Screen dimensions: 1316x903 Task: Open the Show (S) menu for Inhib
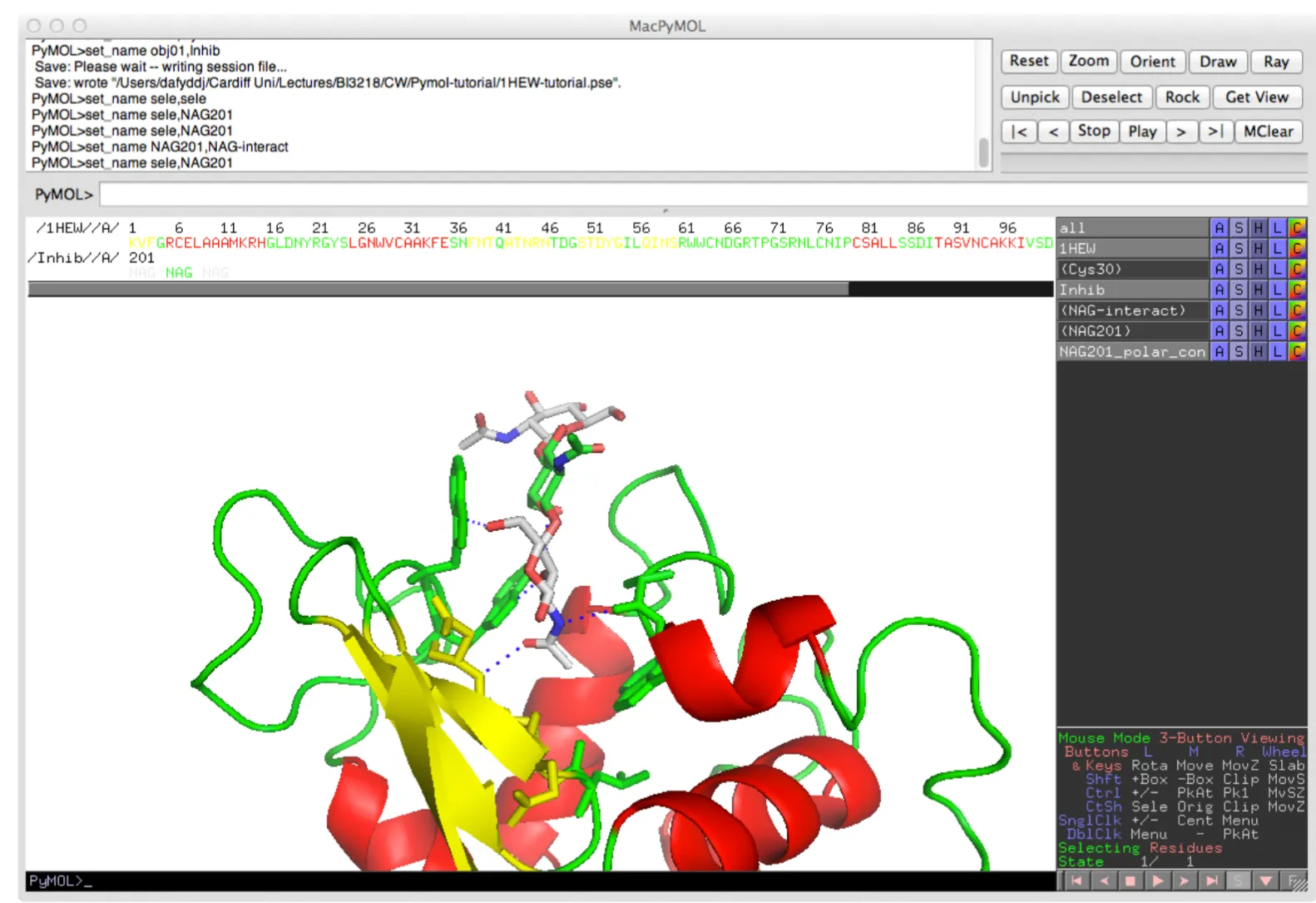[1239, 290]
